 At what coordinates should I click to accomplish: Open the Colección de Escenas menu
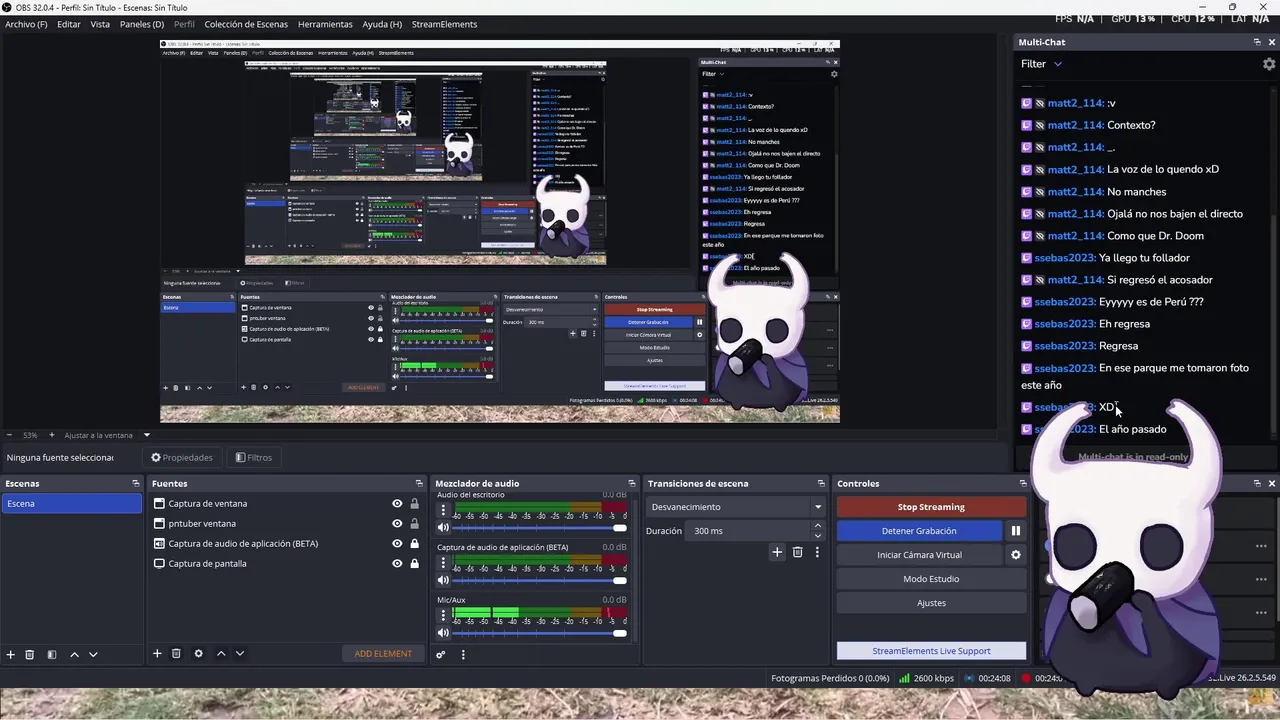tap(246, 24)
